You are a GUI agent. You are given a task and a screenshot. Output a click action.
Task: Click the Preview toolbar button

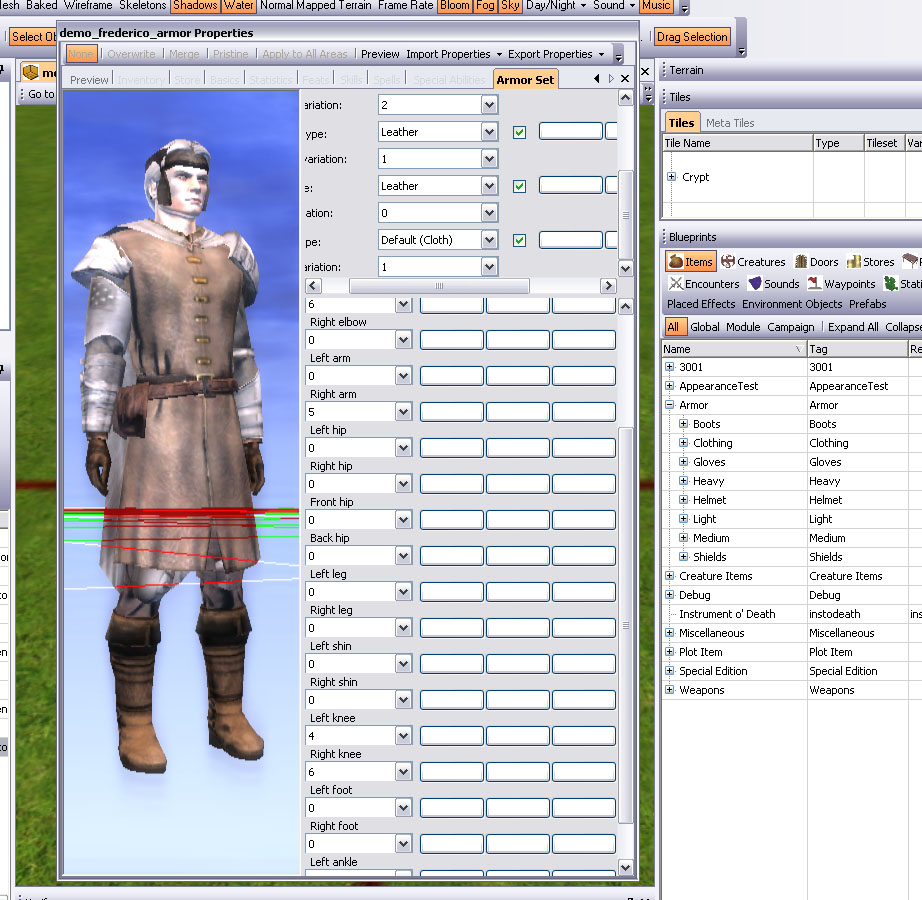(380, 54)
